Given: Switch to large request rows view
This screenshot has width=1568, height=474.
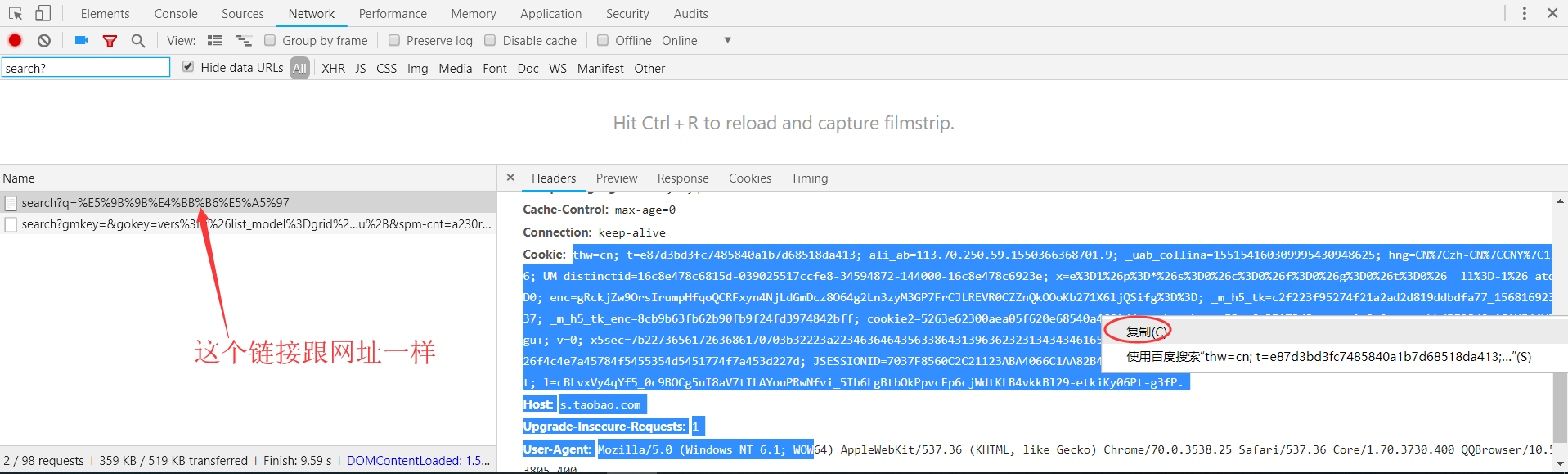Looking at the screenshot, I should click(x=215, y=40).
